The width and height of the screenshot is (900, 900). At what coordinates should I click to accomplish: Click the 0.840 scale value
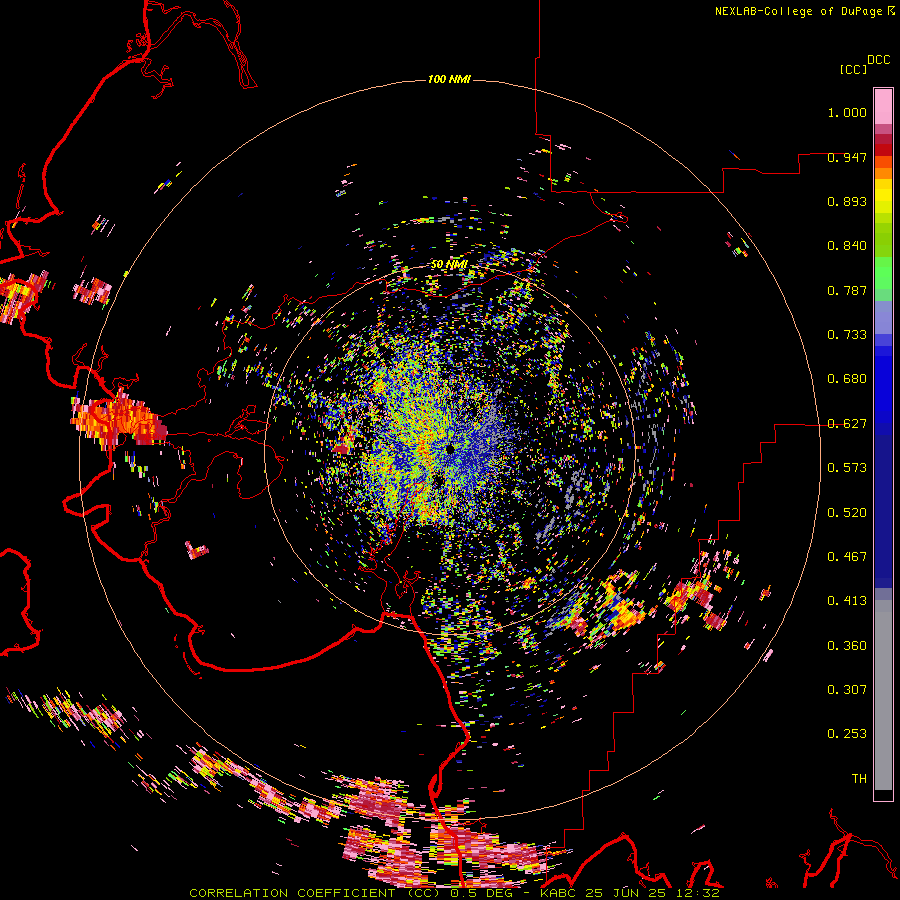pyautogui.click(x=847, y=246)
